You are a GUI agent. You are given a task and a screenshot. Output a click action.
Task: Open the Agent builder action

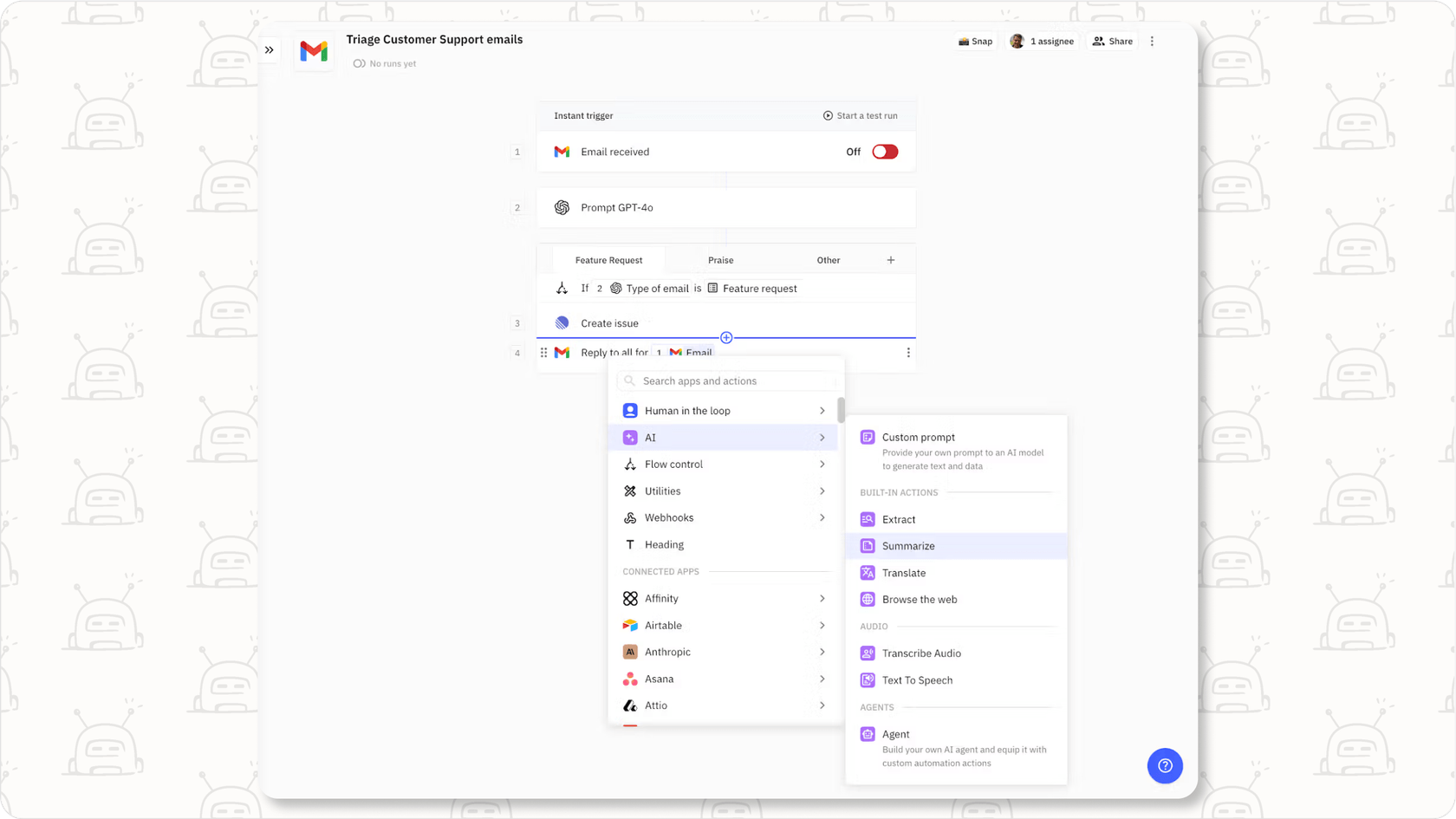(895, 734)
